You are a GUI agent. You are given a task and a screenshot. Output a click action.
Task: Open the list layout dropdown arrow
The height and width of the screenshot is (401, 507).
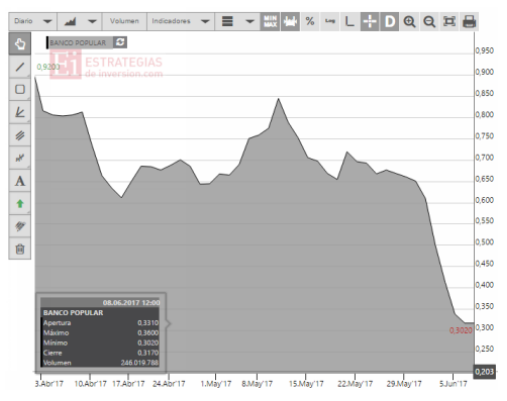(250, 22)
